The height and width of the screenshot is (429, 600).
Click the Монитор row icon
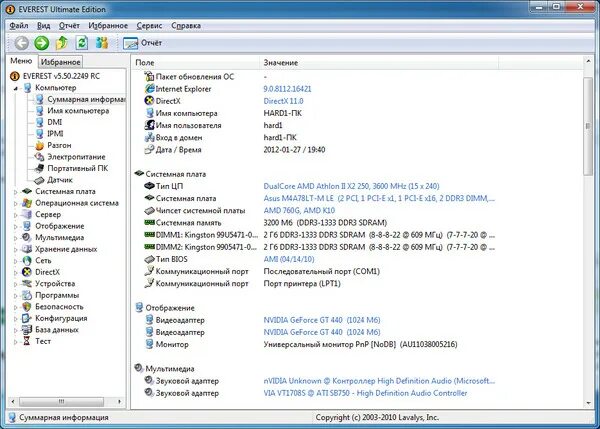click(150, 344)
